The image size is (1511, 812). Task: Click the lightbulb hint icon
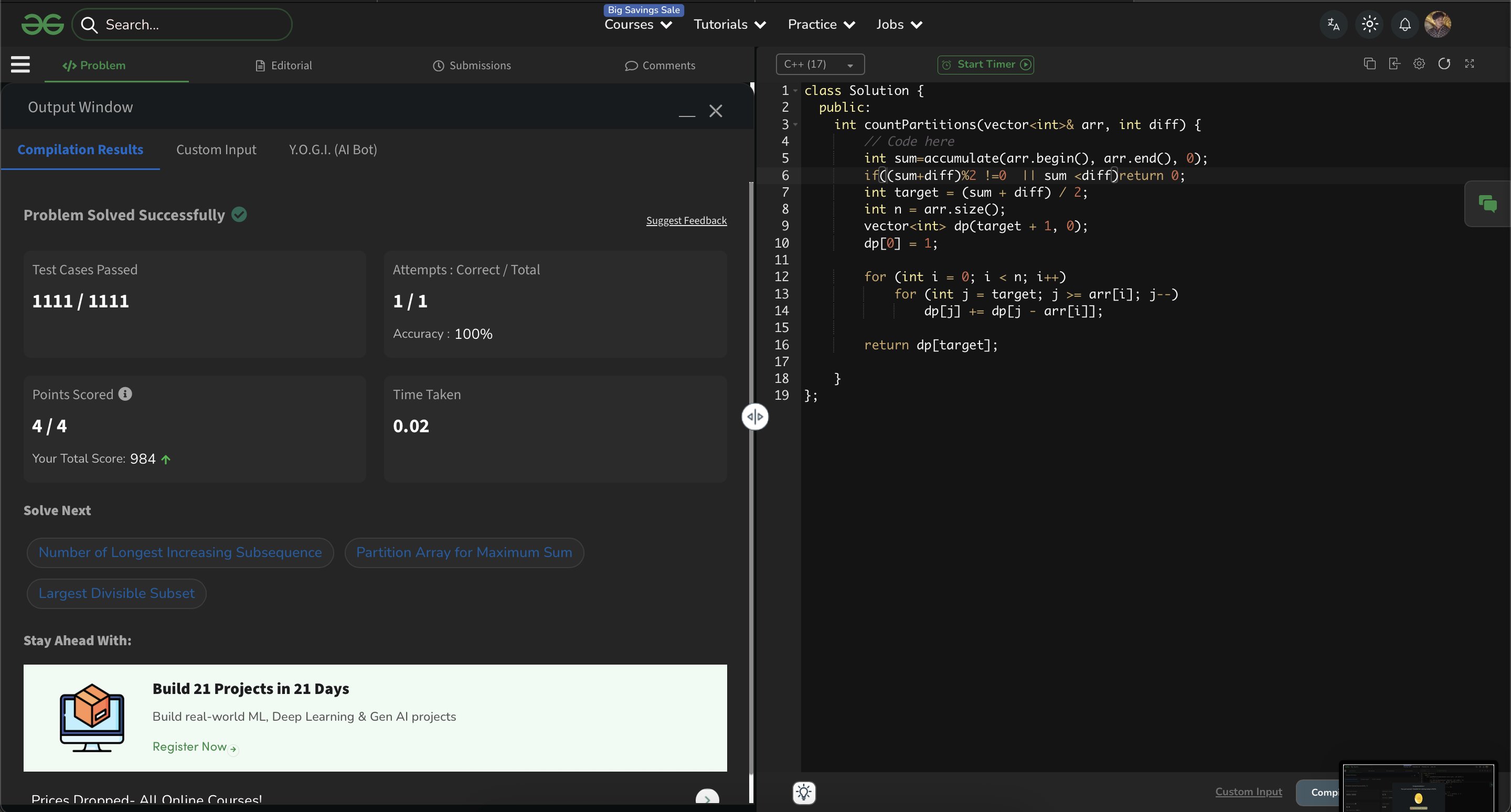(804, 793)
